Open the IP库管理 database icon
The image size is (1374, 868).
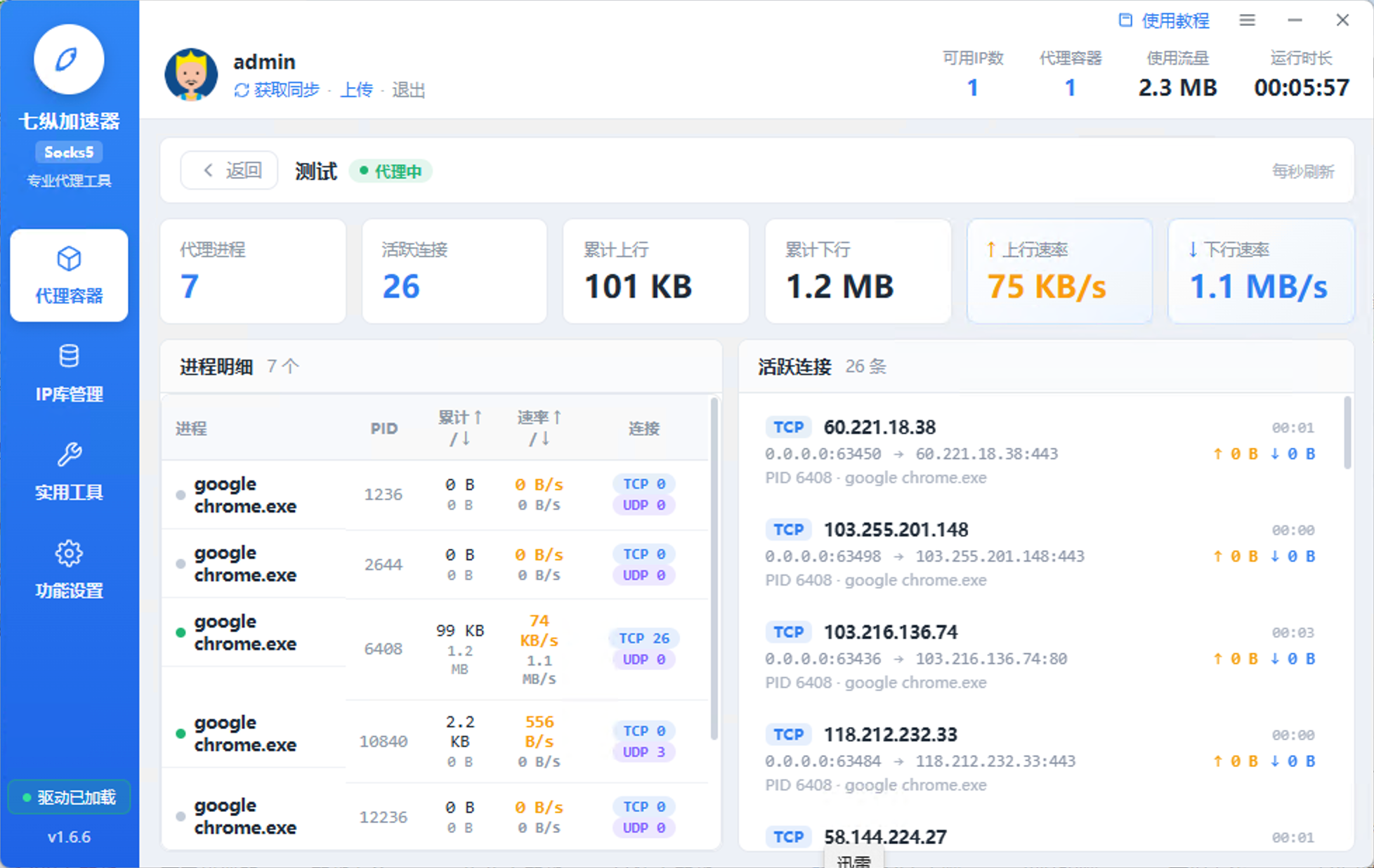click(x=69, y=356)
